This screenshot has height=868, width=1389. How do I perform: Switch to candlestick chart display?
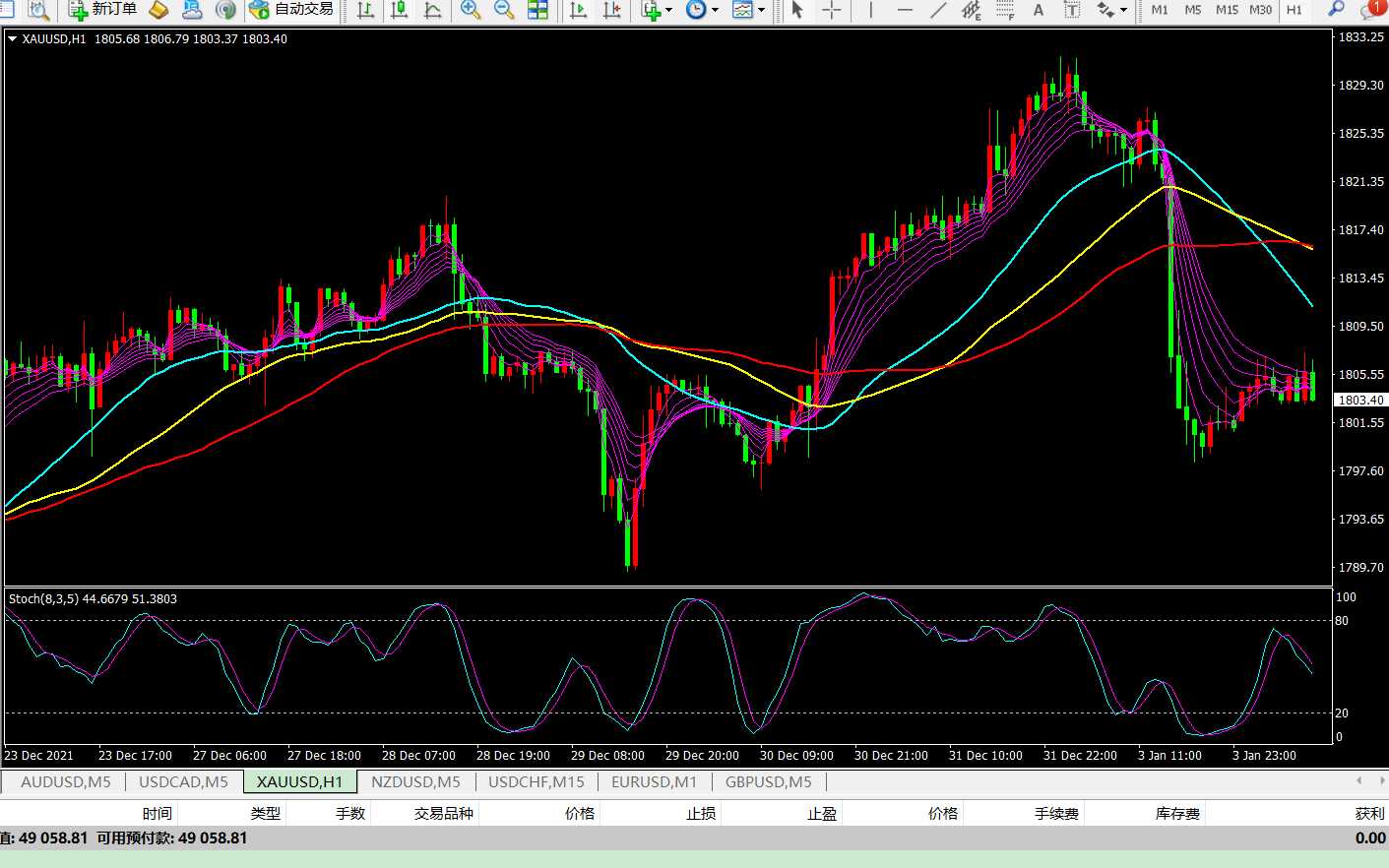399,10
